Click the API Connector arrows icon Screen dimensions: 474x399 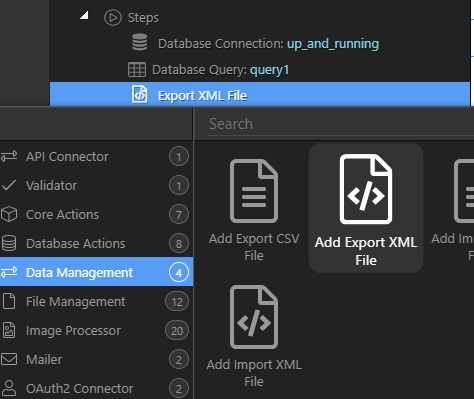(x=9, y=156)
